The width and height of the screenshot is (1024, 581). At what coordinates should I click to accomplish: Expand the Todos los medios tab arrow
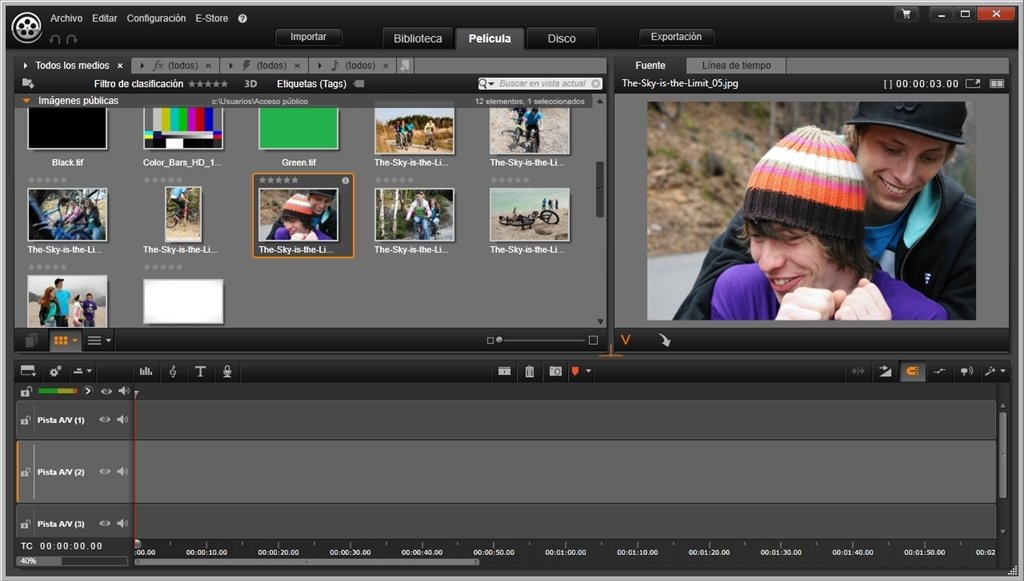pyautogui.click(x=25, y=65)
